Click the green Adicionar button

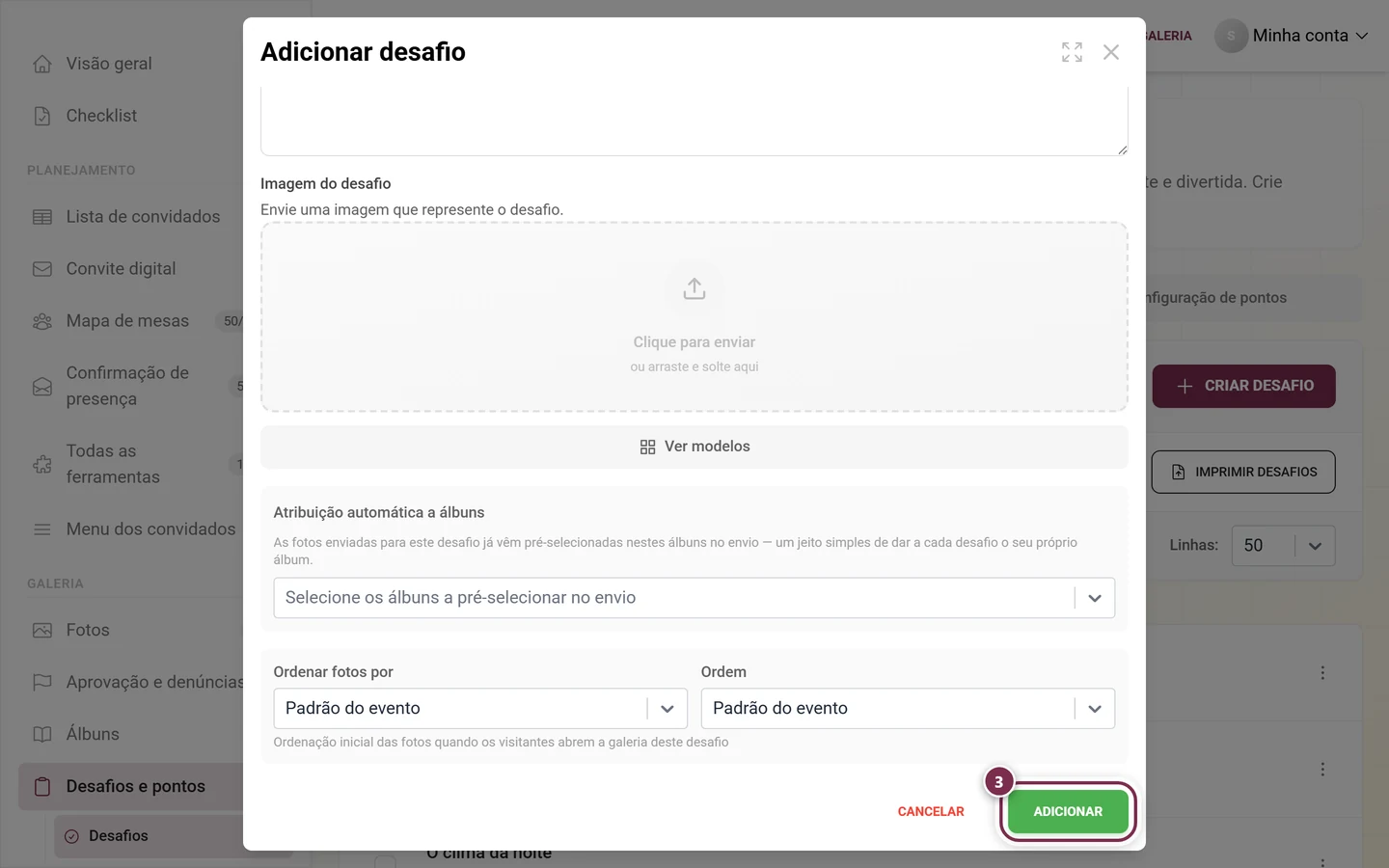point(1068,812)
